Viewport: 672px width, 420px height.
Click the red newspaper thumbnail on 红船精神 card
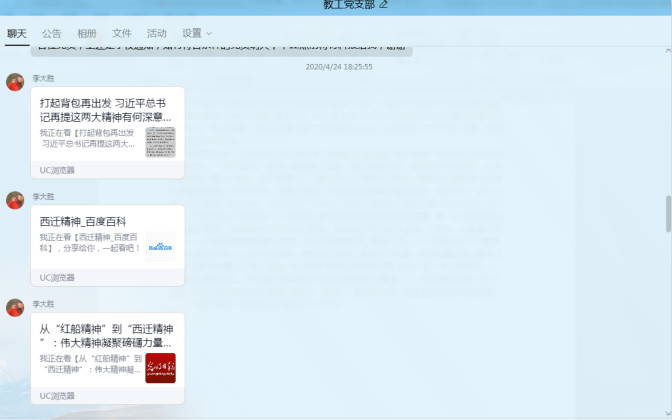pyautogui.click(x=160, y=367)
